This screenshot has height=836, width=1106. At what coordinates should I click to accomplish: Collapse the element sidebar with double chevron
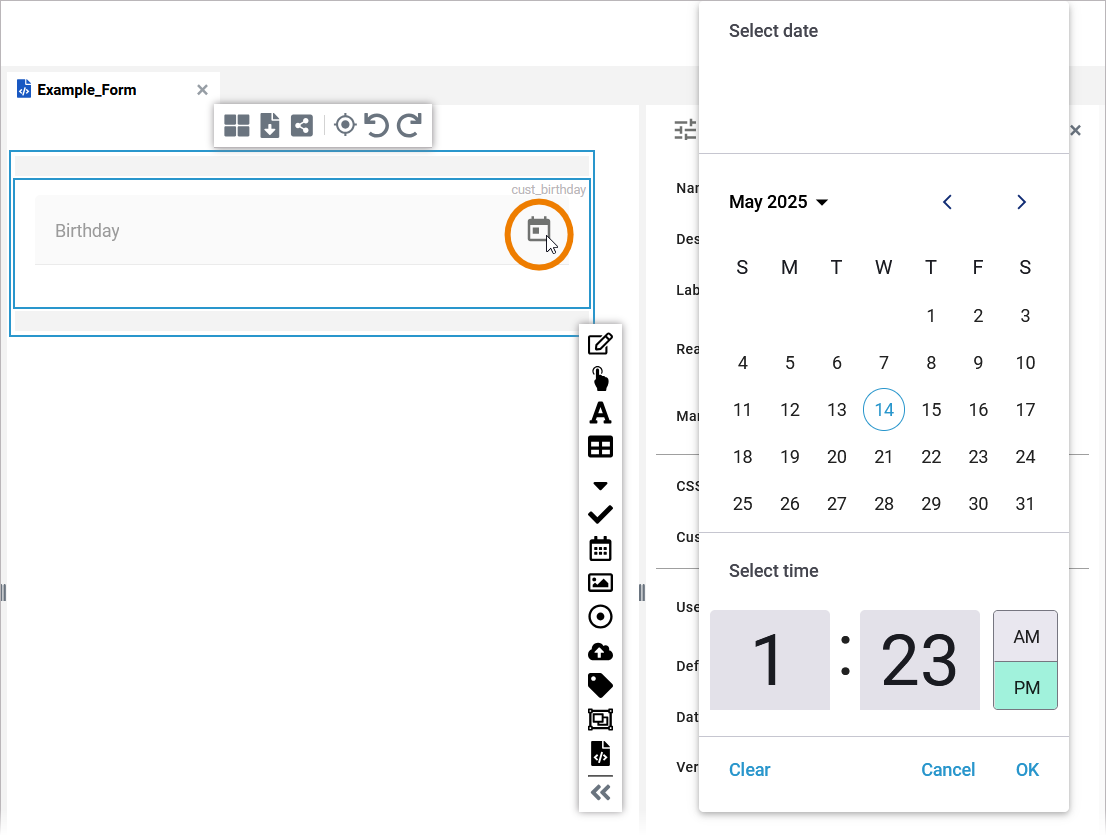pyautogui.click(x=600, y=793)
